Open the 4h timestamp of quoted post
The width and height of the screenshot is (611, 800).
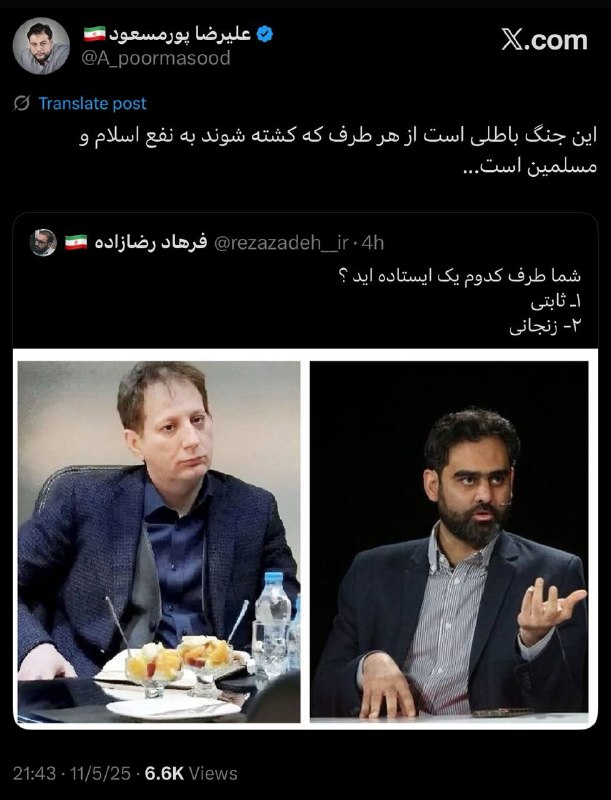coord(373,243)
